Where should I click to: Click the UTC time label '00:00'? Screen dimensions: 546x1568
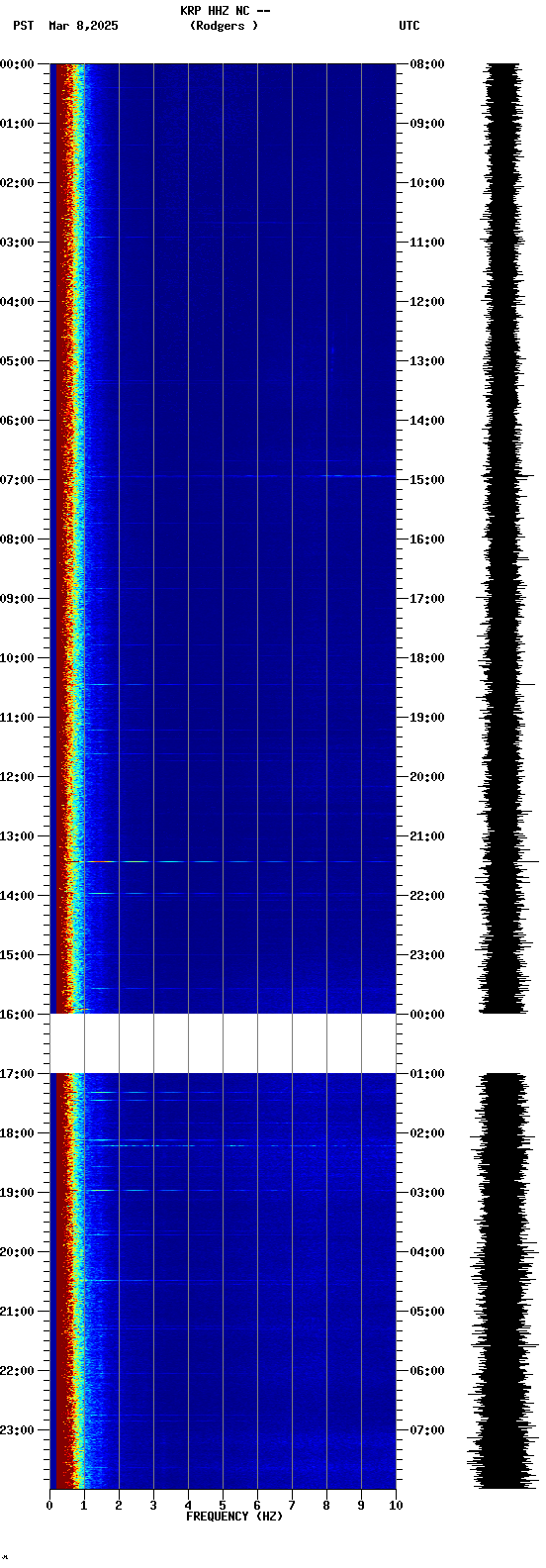coord(427,1015)
